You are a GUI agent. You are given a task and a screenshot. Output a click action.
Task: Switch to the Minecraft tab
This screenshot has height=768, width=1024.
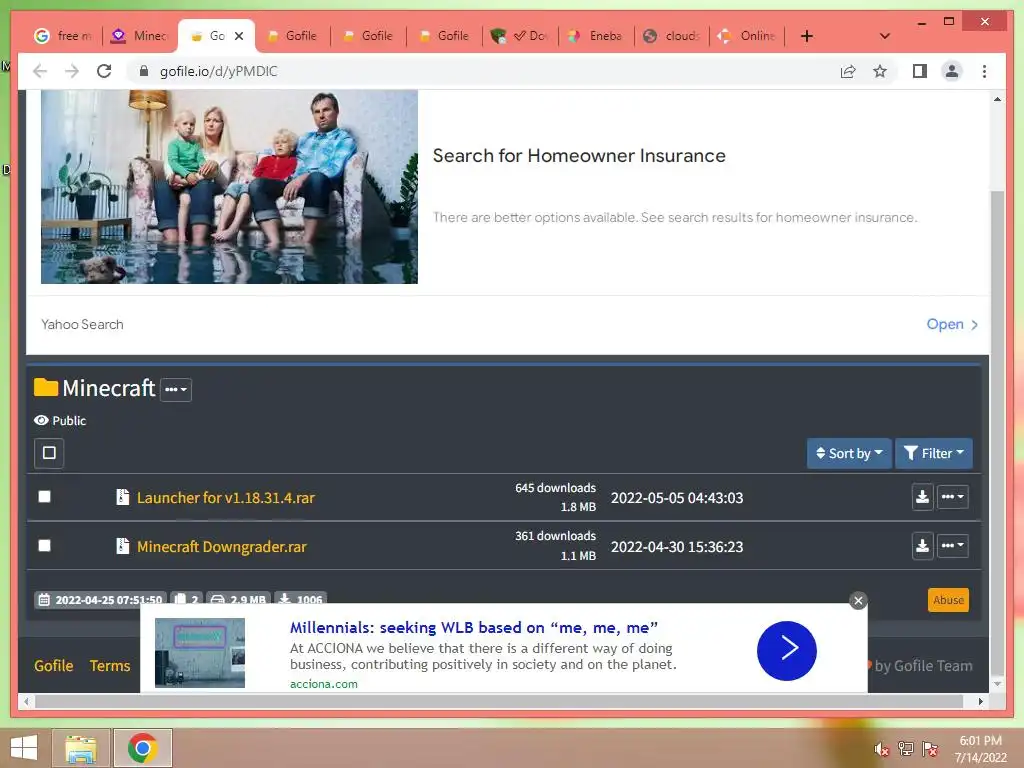[x=140, y=36]
